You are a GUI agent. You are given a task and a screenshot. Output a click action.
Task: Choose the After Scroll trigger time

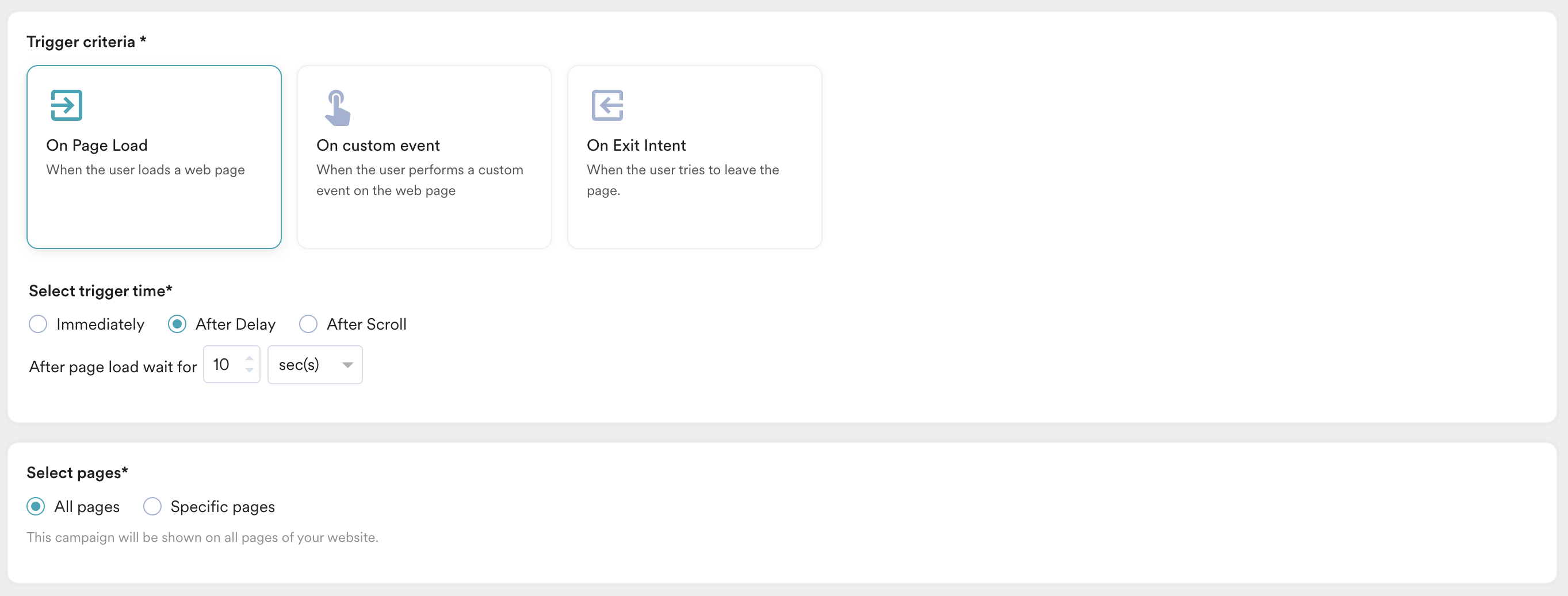308,324
